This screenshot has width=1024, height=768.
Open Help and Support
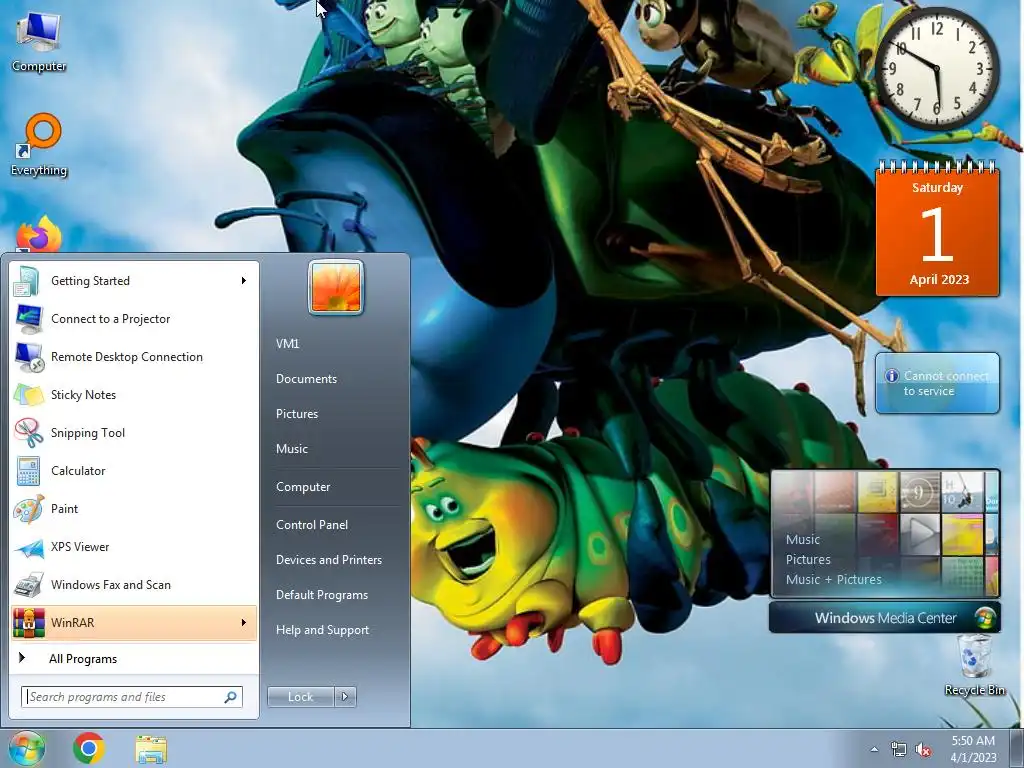click(x=323, y=630)
